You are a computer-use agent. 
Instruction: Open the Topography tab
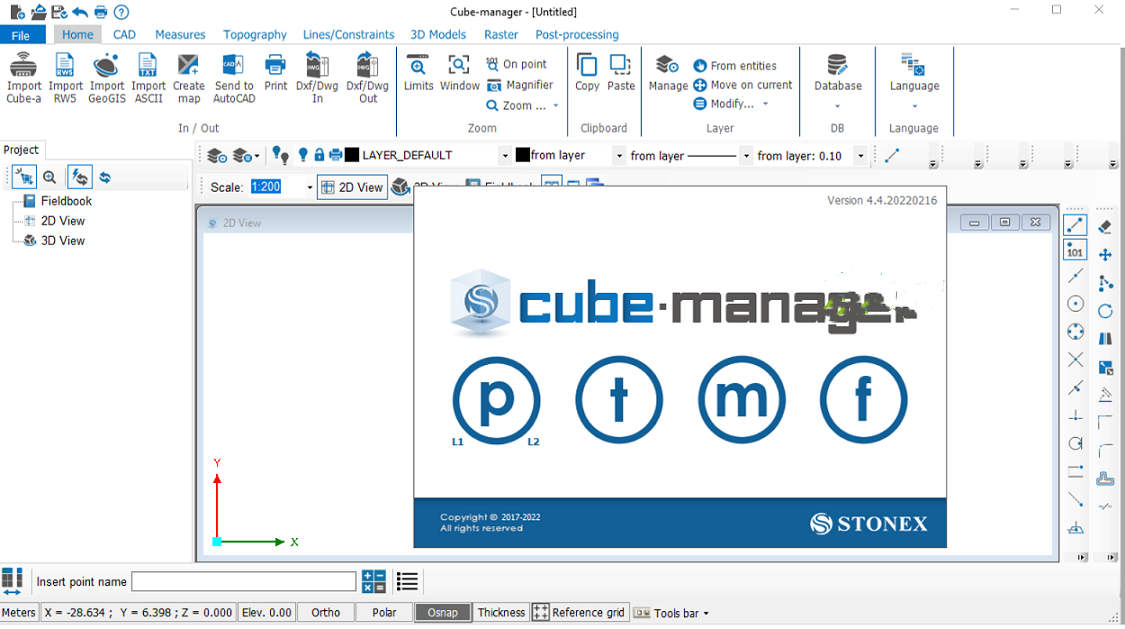tap(255, 34)
